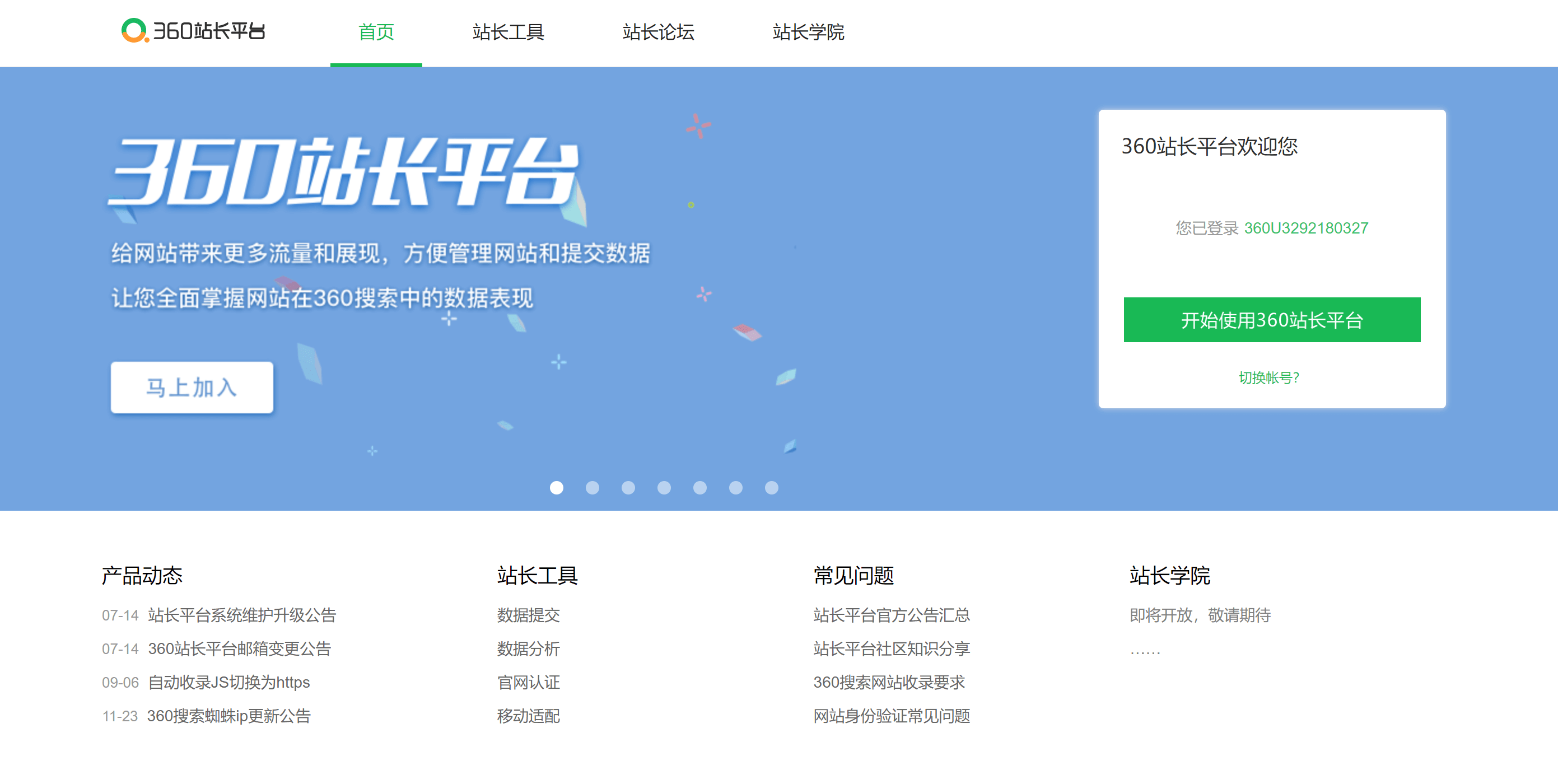Open 360搜索蜘蛛ip更新公告 announcement
This screenshot has width=1558, height=784.
pos(228,716)
